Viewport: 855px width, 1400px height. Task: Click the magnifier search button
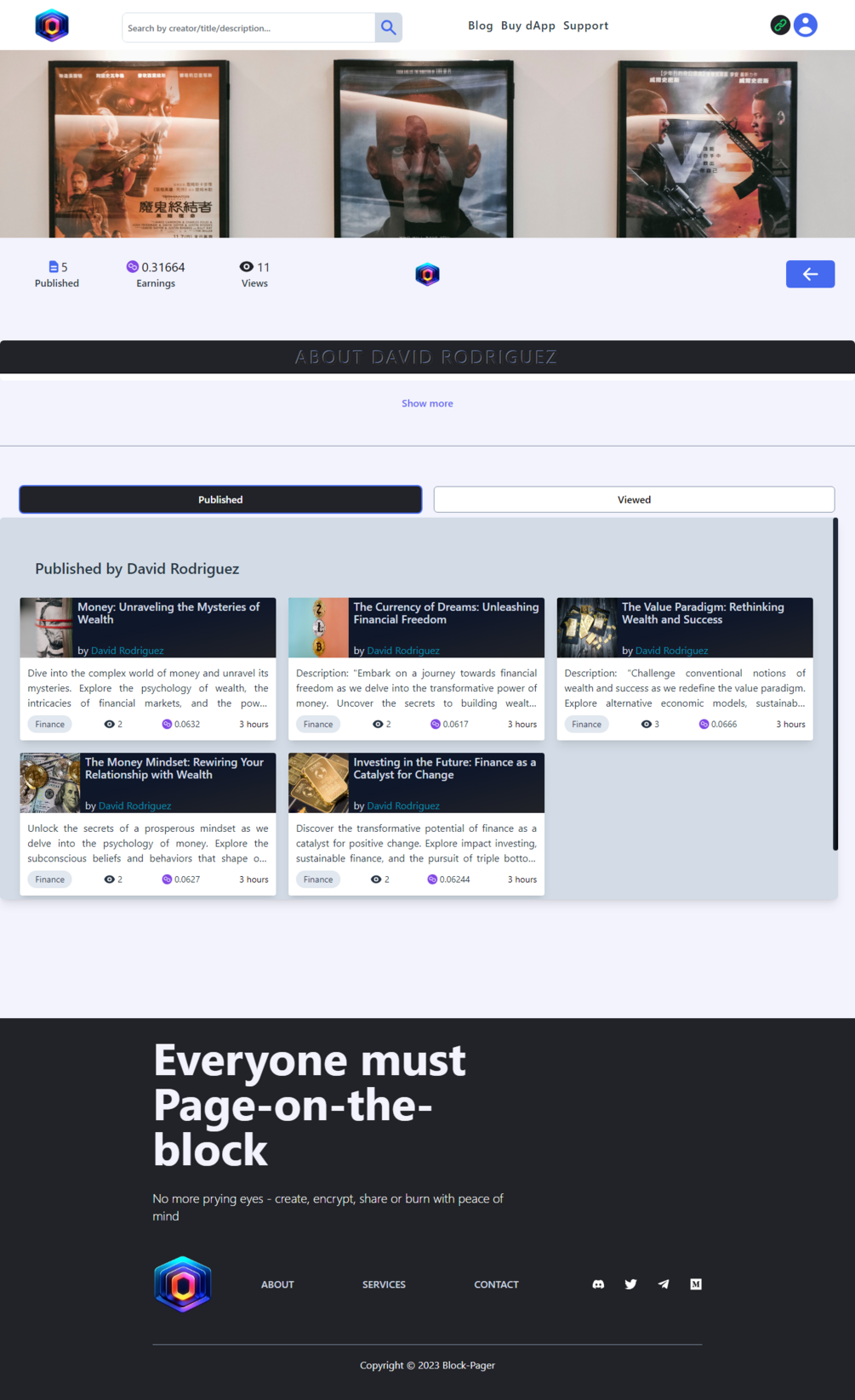(389, 27)
